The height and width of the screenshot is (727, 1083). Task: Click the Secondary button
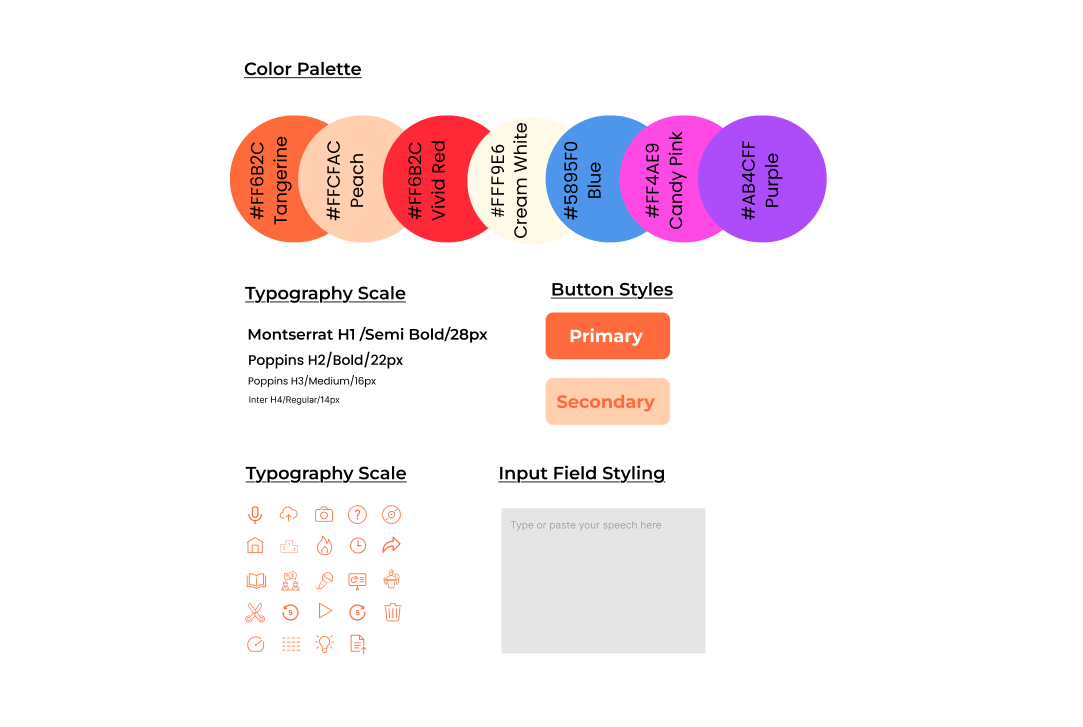[608, 401]
